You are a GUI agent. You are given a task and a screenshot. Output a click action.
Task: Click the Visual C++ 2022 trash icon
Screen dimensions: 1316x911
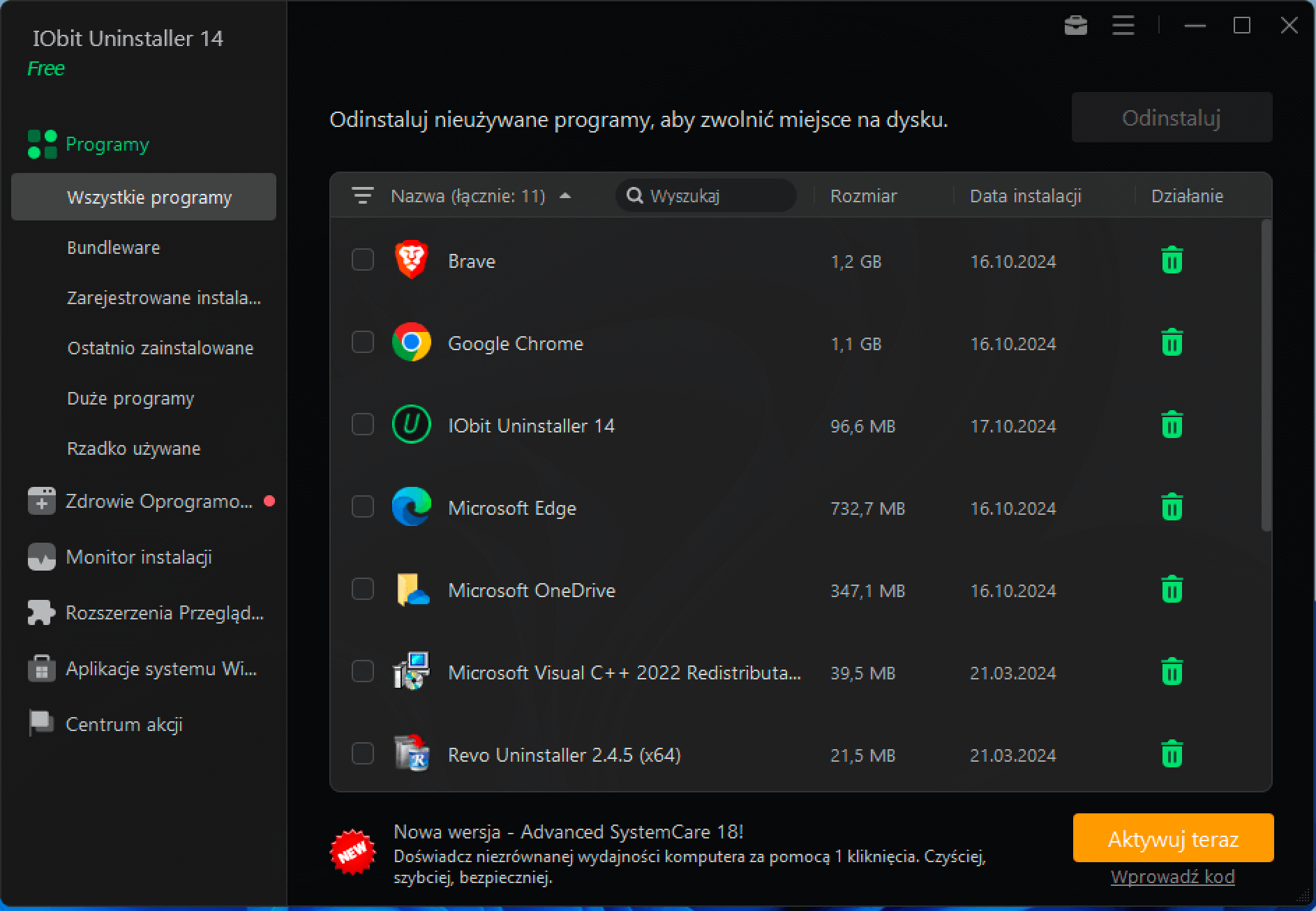[x=1172, y=672]
